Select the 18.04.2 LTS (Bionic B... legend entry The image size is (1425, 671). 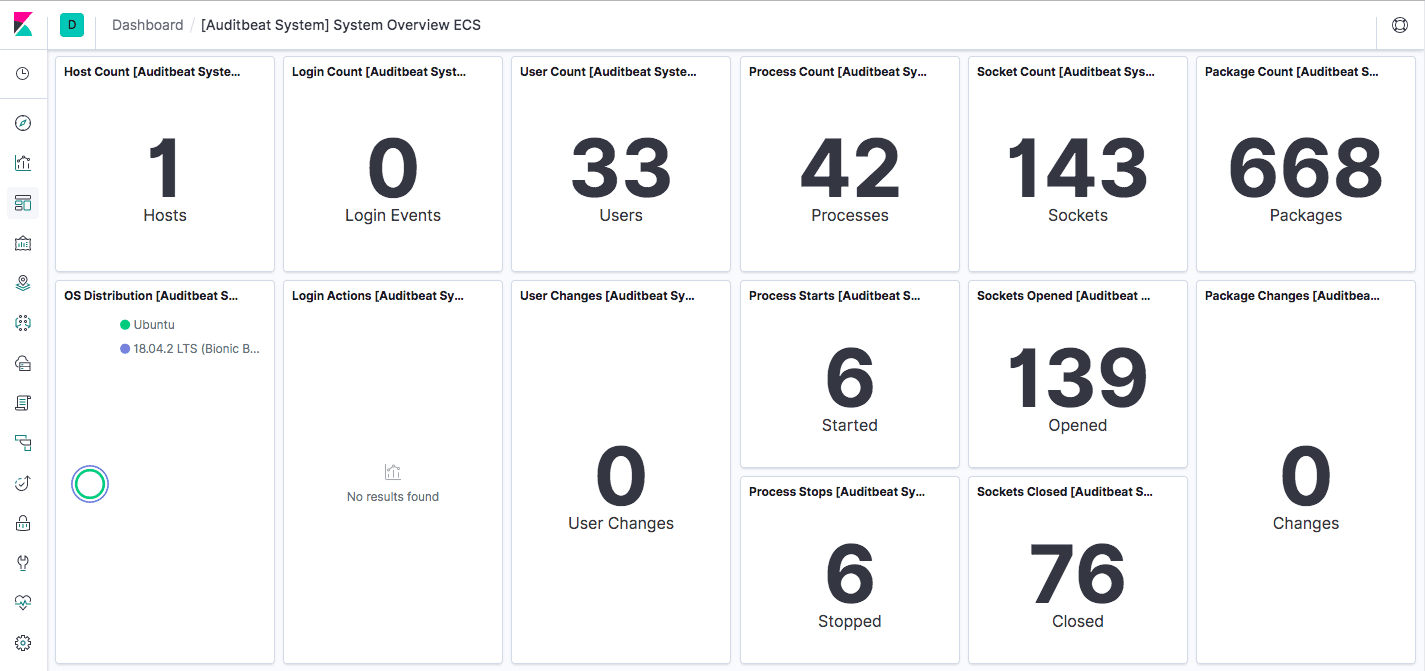[x=197, y=349]
